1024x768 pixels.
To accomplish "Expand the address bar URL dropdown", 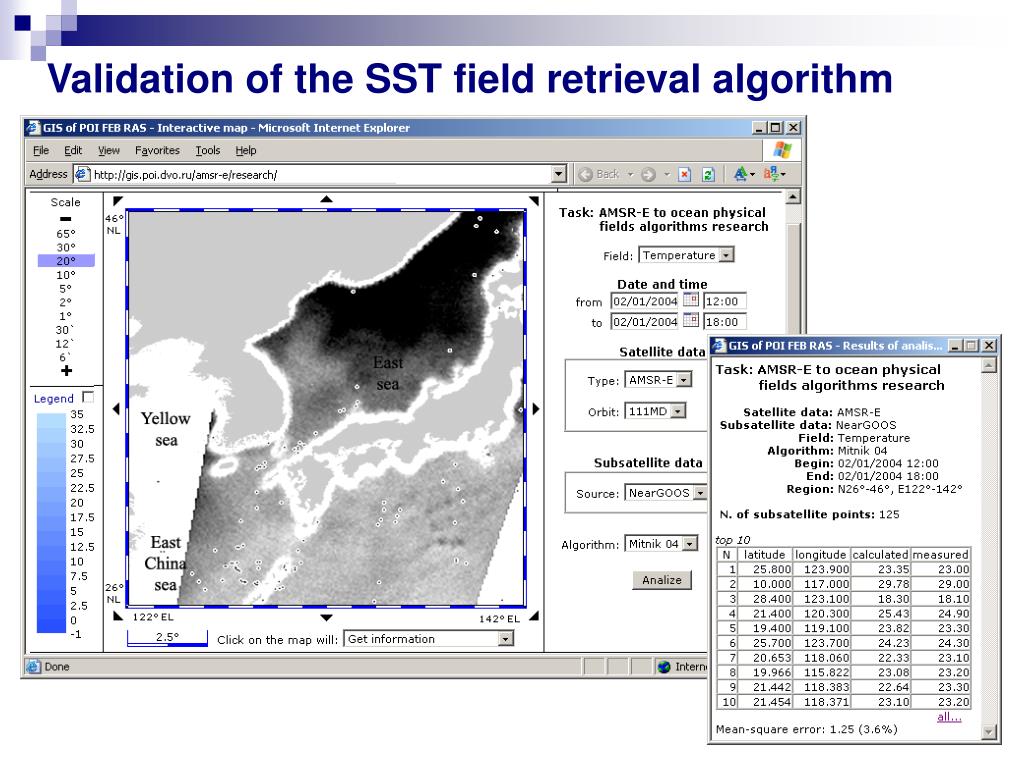I will (x=558, y=174).
